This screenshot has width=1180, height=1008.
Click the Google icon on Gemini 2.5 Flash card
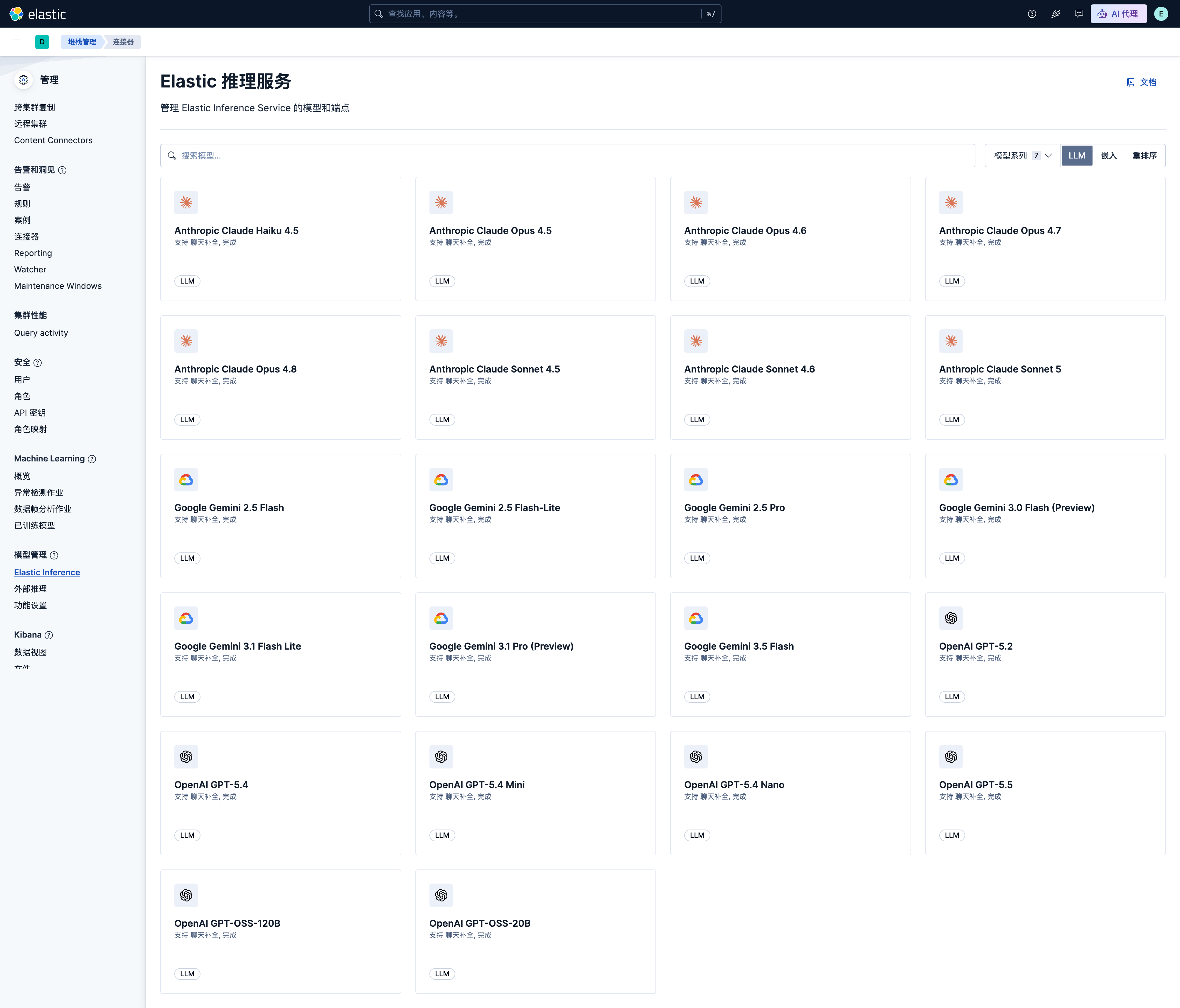click(x=186, y=480)
